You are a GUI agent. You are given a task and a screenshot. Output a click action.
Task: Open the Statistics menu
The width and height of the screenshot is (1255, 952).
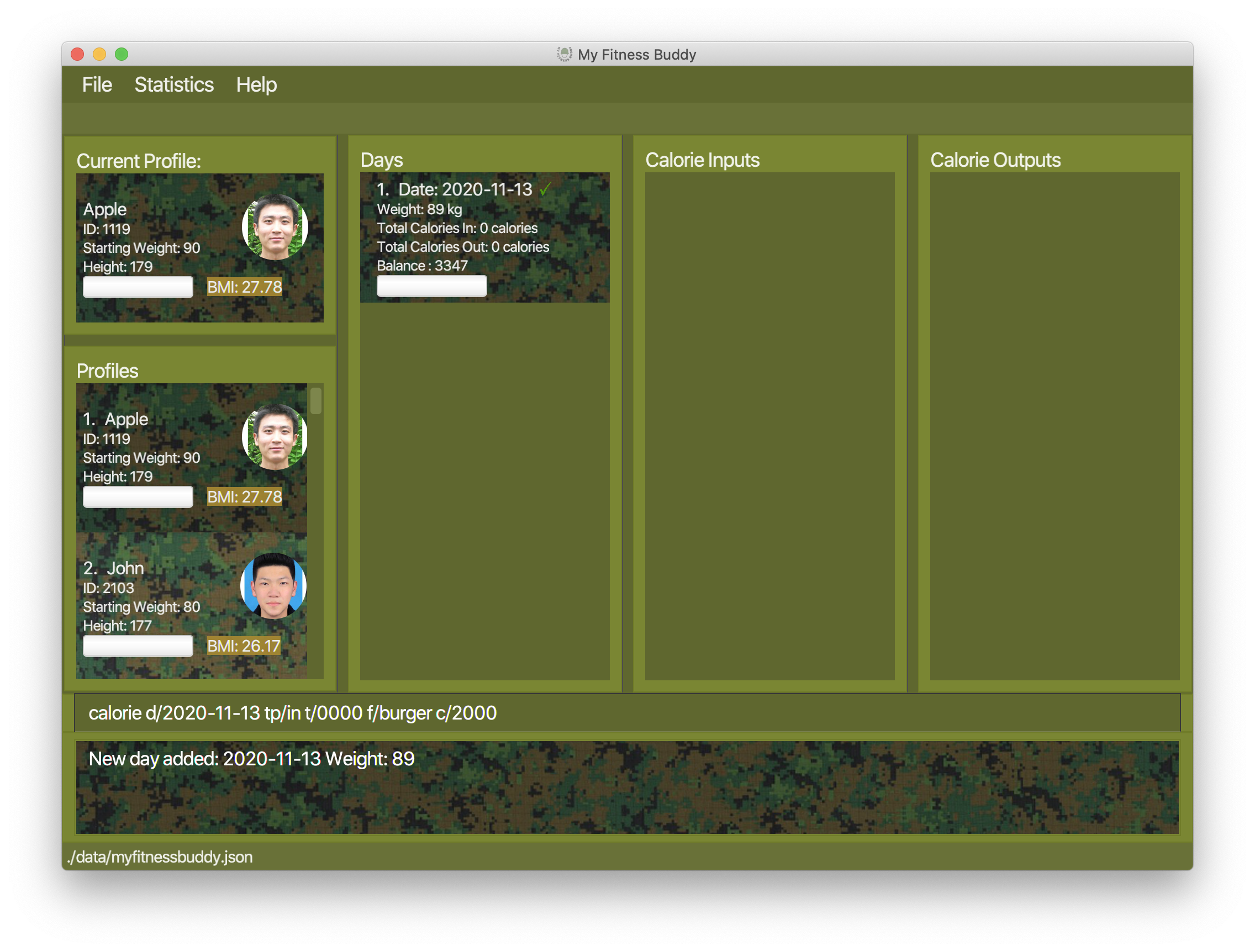pos(173,85)
